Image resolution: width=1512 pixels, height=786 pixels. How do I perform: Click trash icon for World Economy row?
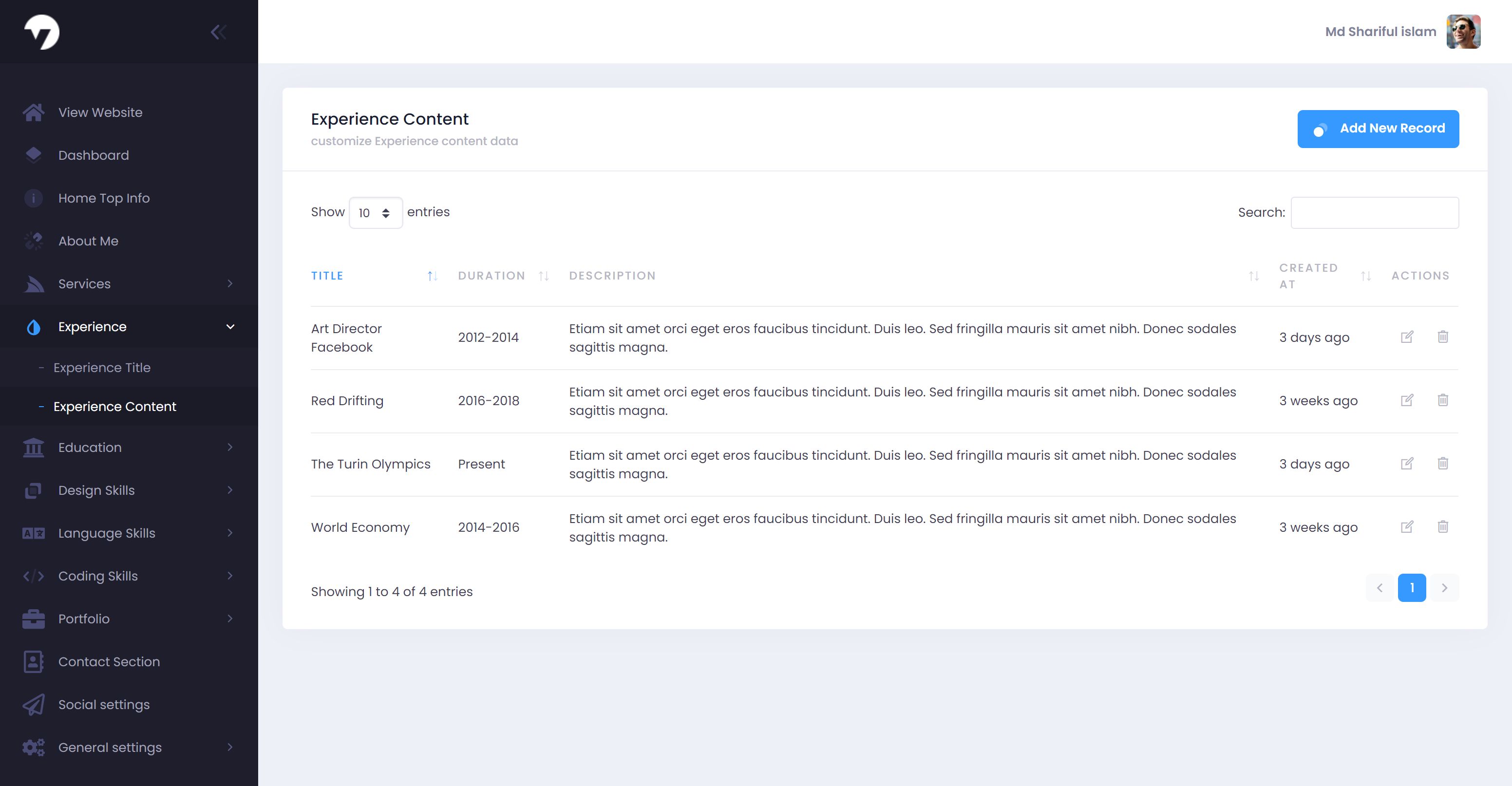click(x=1442, y=526)
